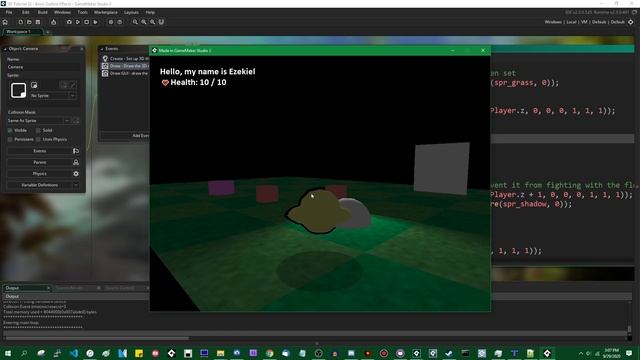Enable the Persistent checkbox

click(x=10, y=140)
